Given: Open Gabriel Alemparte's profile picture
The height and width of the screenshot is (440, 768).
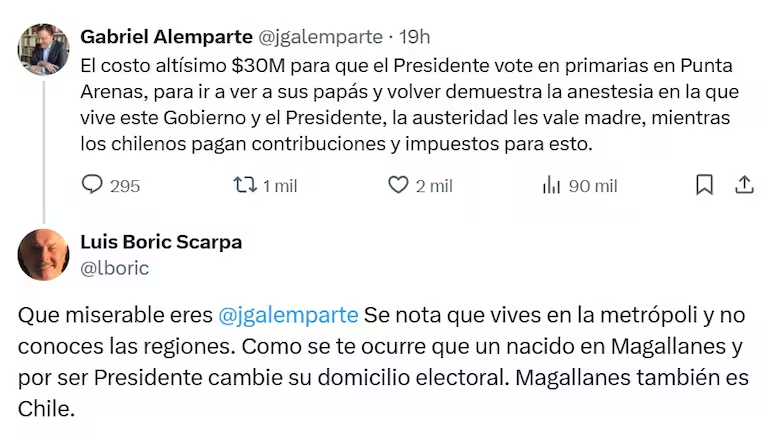Looking at the screenshot, I should pos(44,50).
